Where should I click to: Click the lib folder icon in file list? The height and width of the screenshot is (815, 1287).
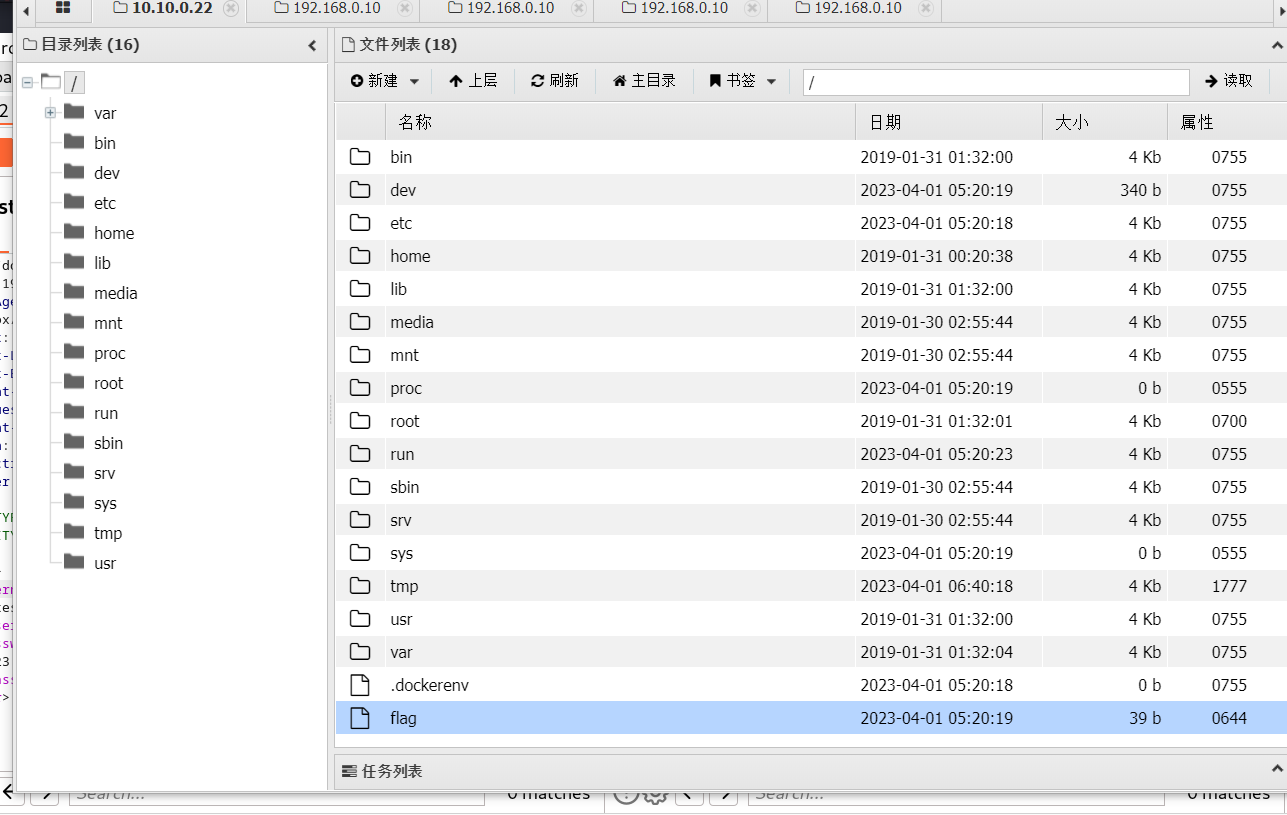360,289
